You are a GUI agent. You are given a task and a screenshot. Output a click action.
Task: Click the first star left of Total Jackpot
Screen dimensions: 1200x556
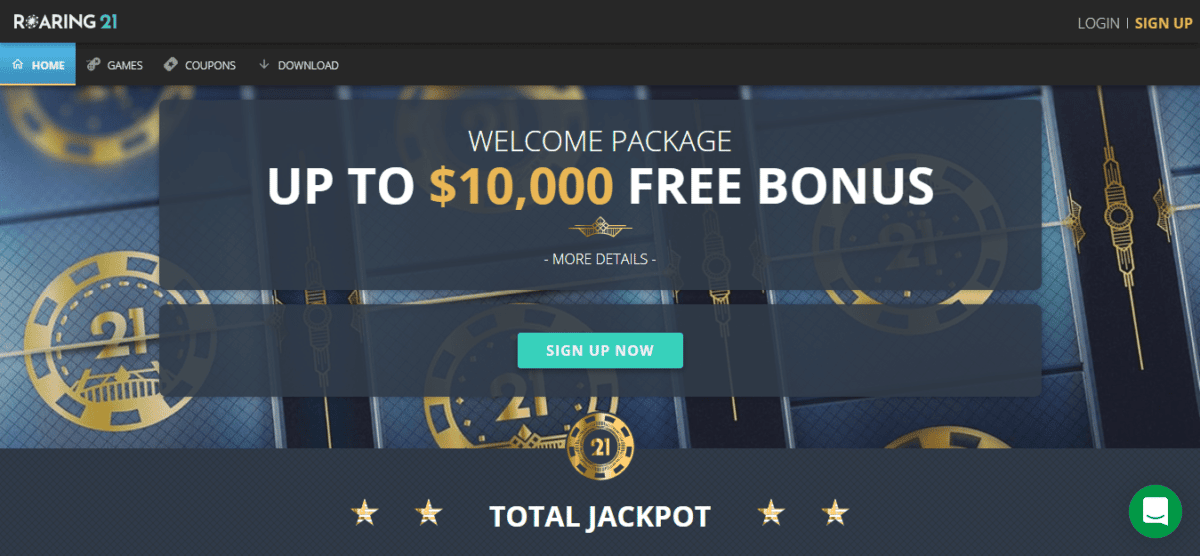[x=365, y=513]
